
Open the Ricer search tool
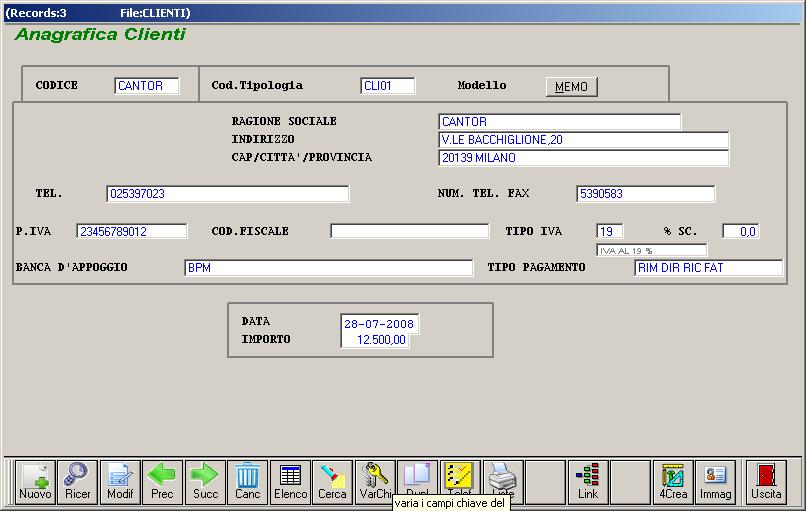(x=78, y=482)
